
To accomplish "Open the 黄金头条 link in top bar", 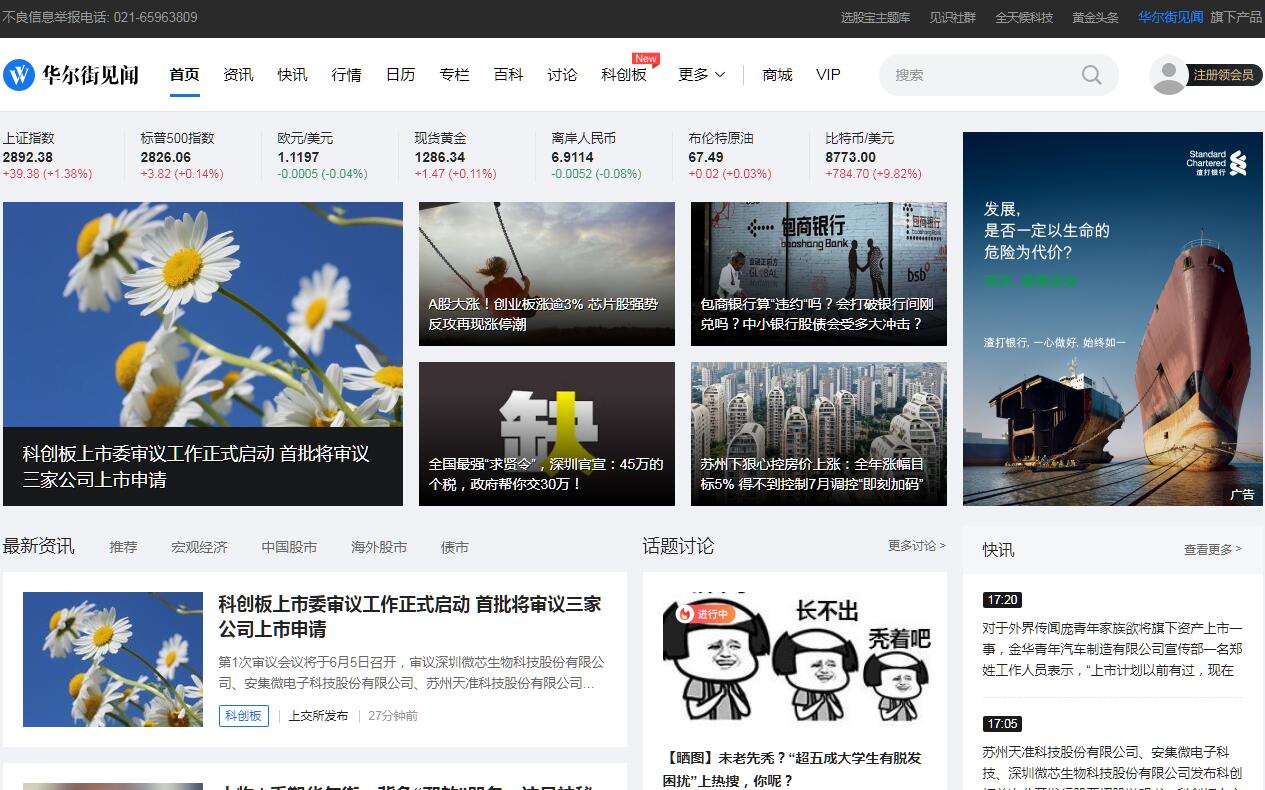I will click(1095, 17).
